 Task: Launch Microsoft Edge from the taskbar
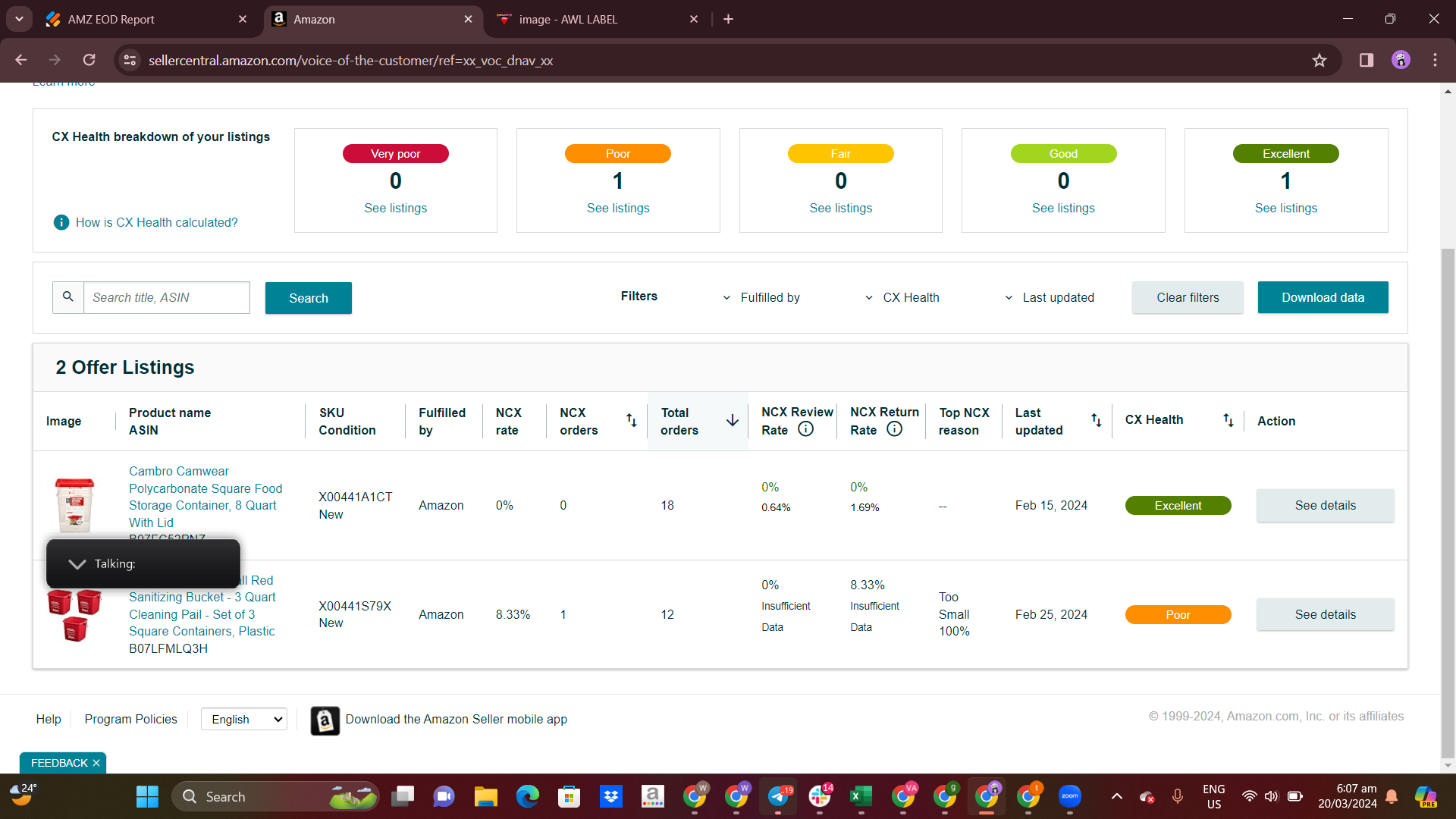coord(528,797)
